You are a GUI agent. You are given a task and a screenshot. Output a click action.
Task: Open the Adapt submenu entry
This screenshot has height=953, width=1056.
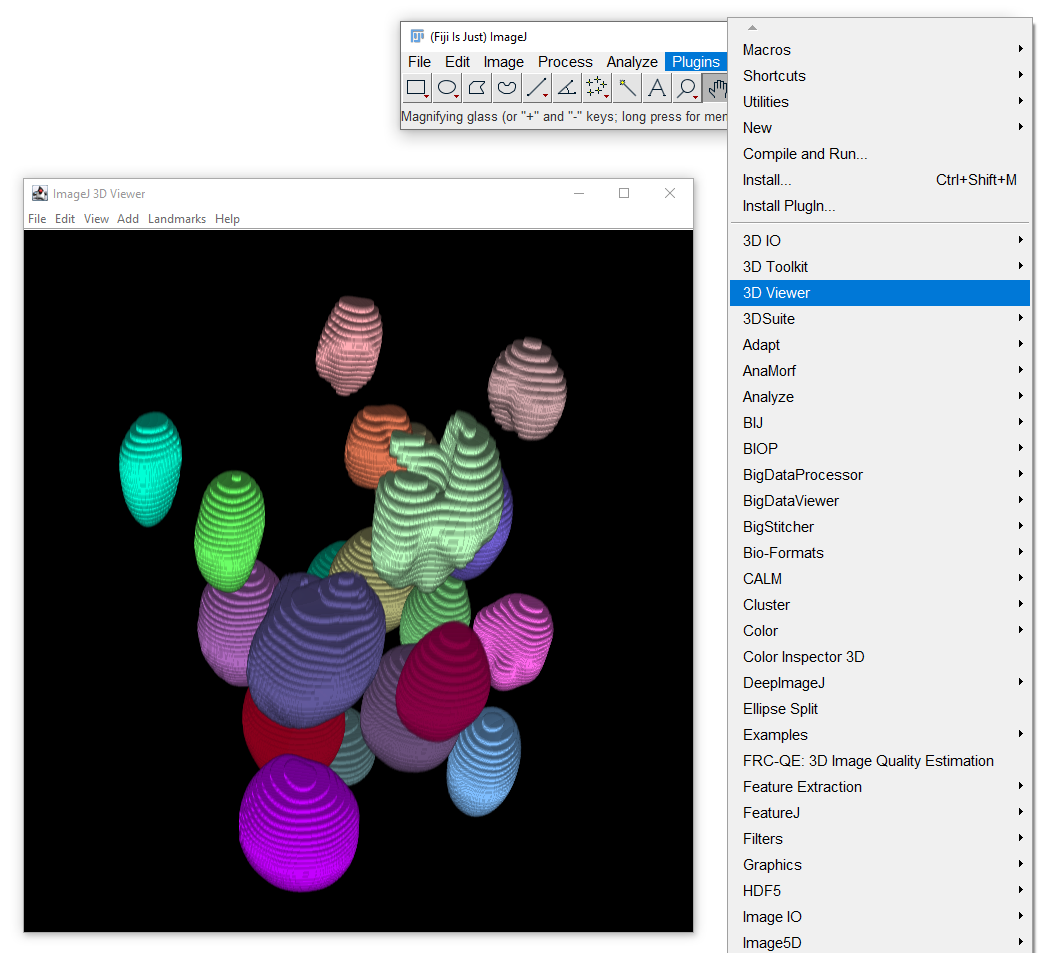coord(880,345)
